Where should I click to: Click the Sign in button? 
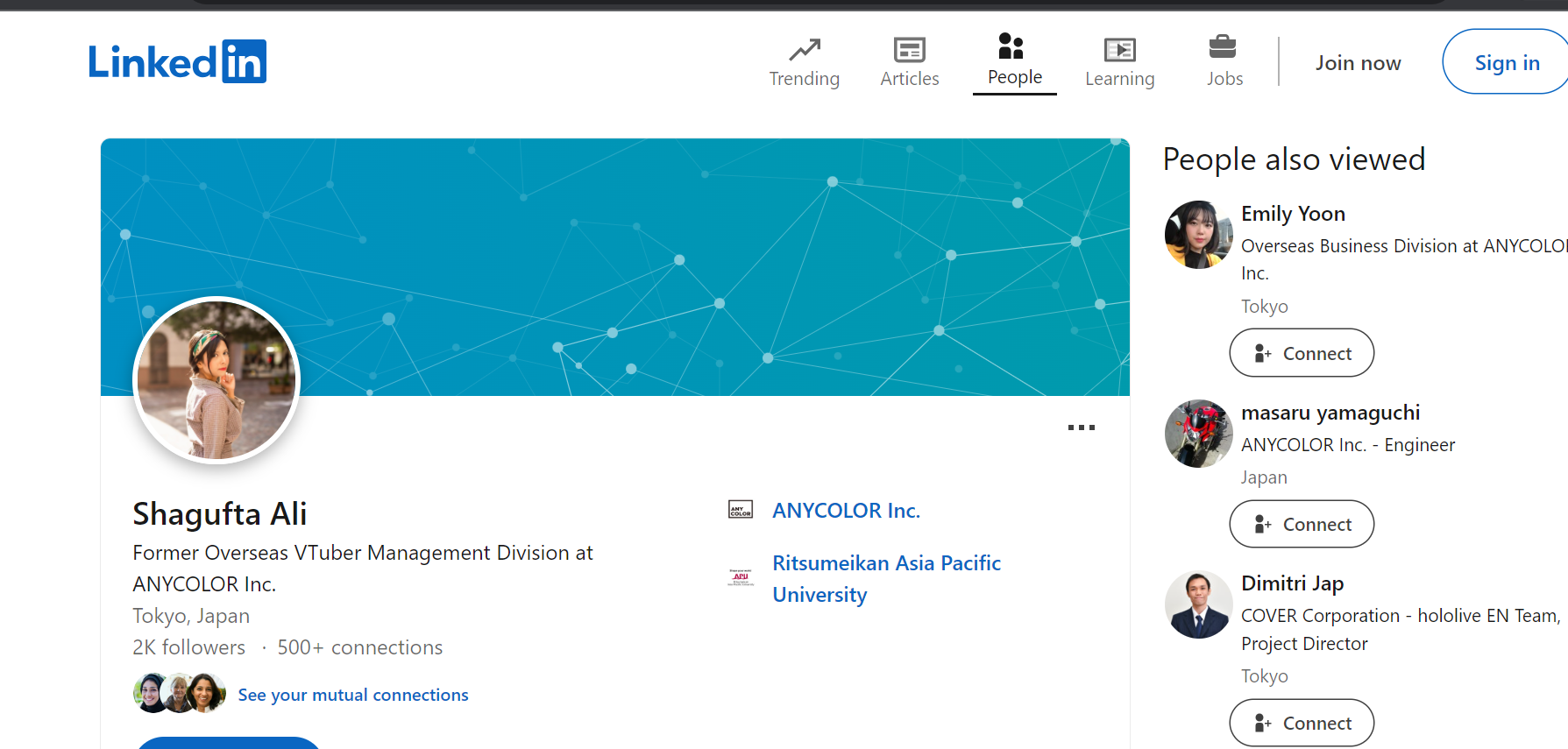(x=1507, y=62)
